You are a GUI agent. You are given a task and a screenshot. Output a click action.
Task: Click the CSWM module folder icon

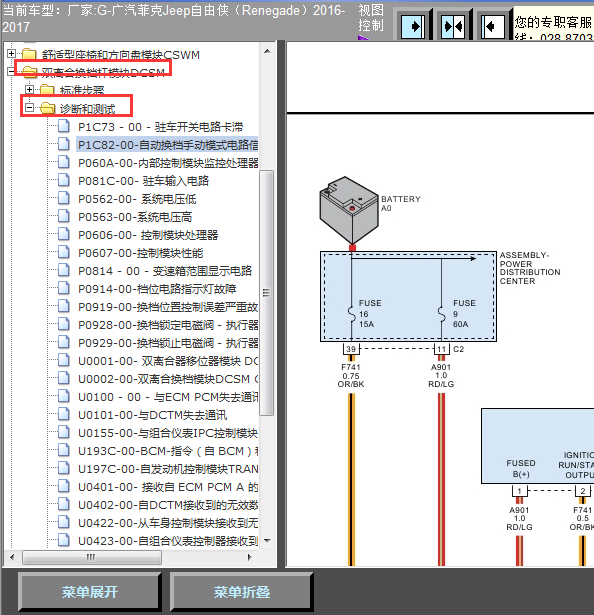pos(29,53)
